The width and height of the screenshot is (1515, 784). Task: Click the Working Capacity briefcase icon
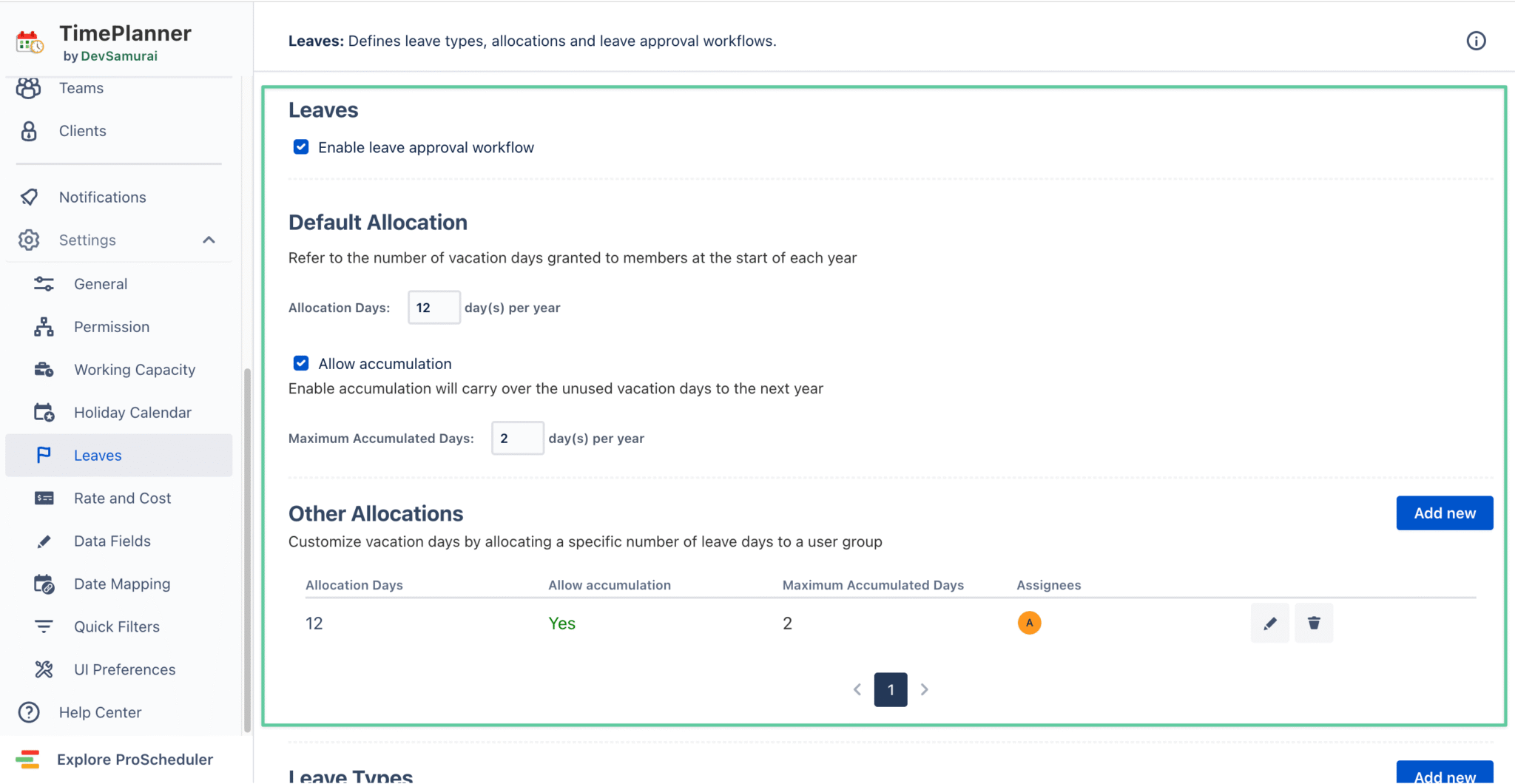(44, 370)
